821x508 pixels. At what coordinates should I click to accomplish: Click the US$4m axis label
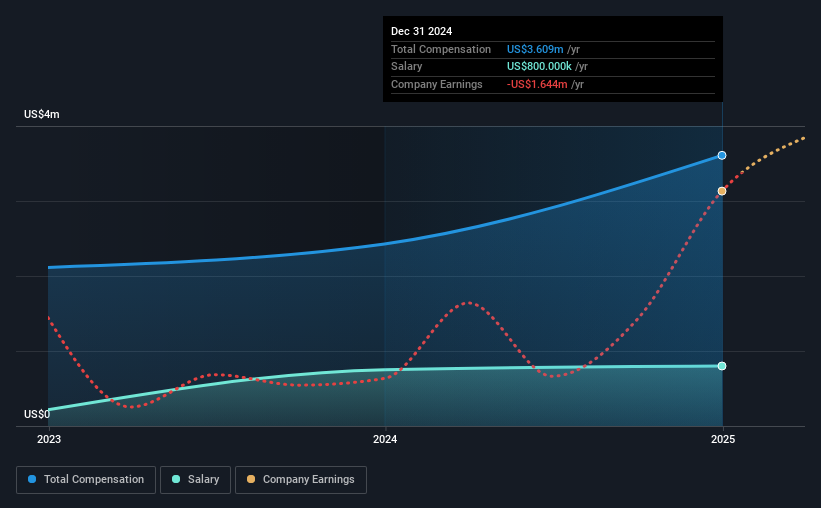click(42, 114)
